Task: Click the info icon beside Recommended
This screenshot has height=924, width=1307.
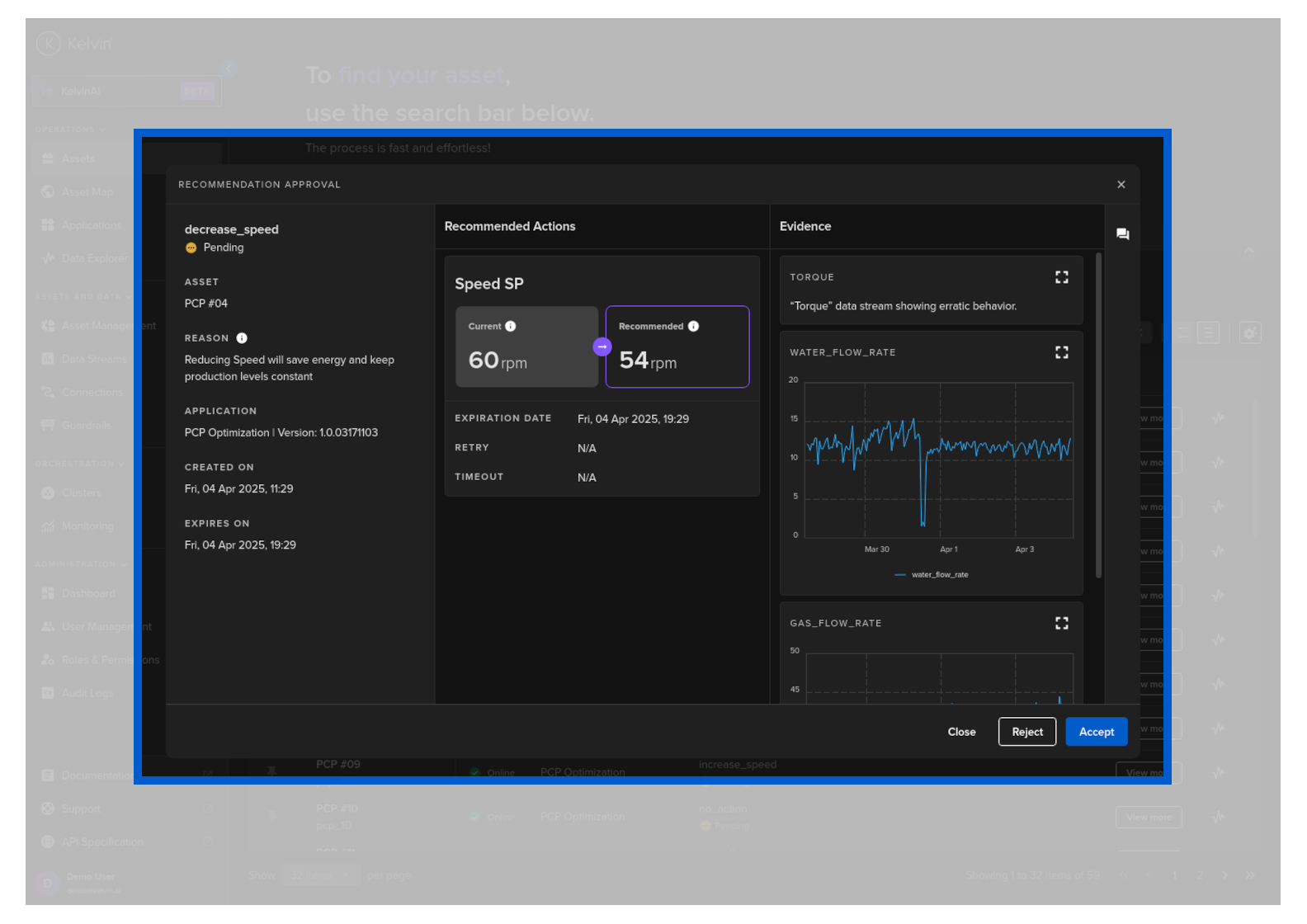Action: 694,327
